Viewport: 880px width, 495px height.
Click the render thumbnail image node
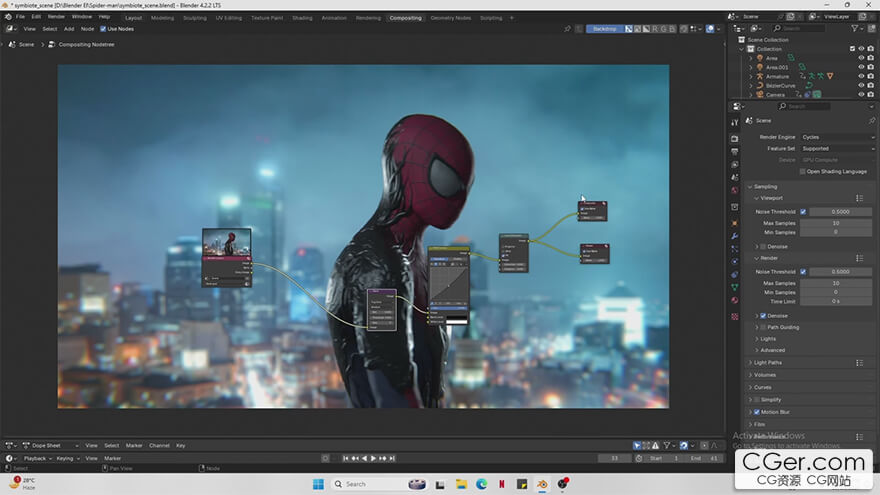pyautogui.click(x=227, y=242)
